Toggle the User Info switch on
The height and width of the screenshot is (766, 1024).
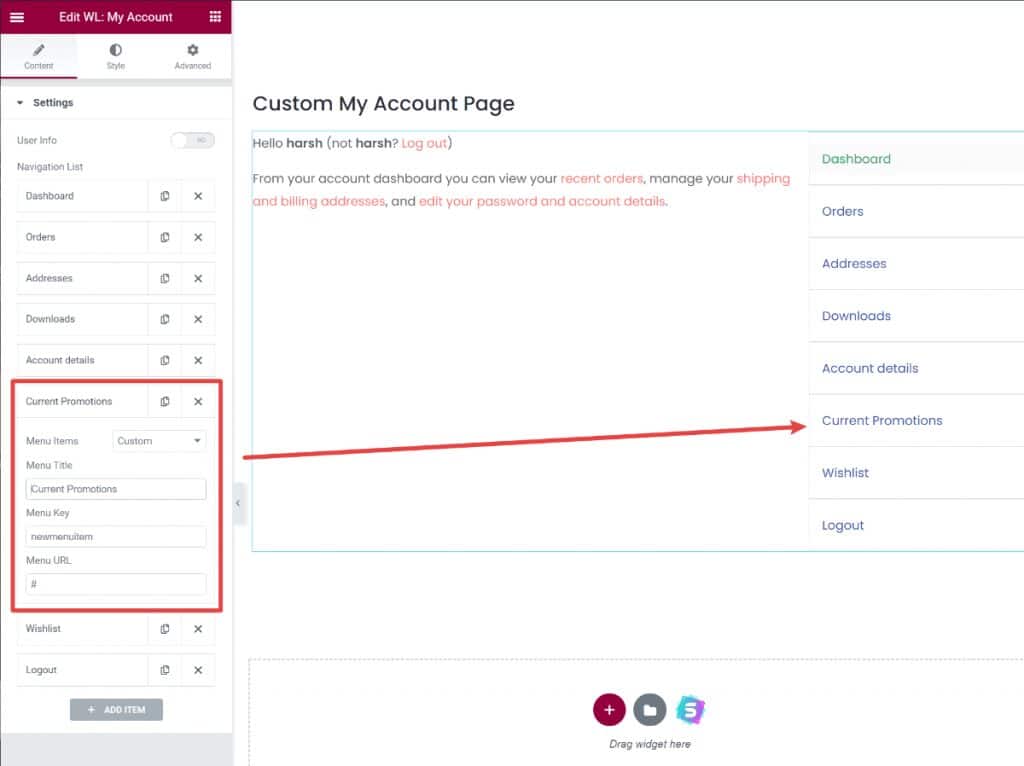(192, 140)
